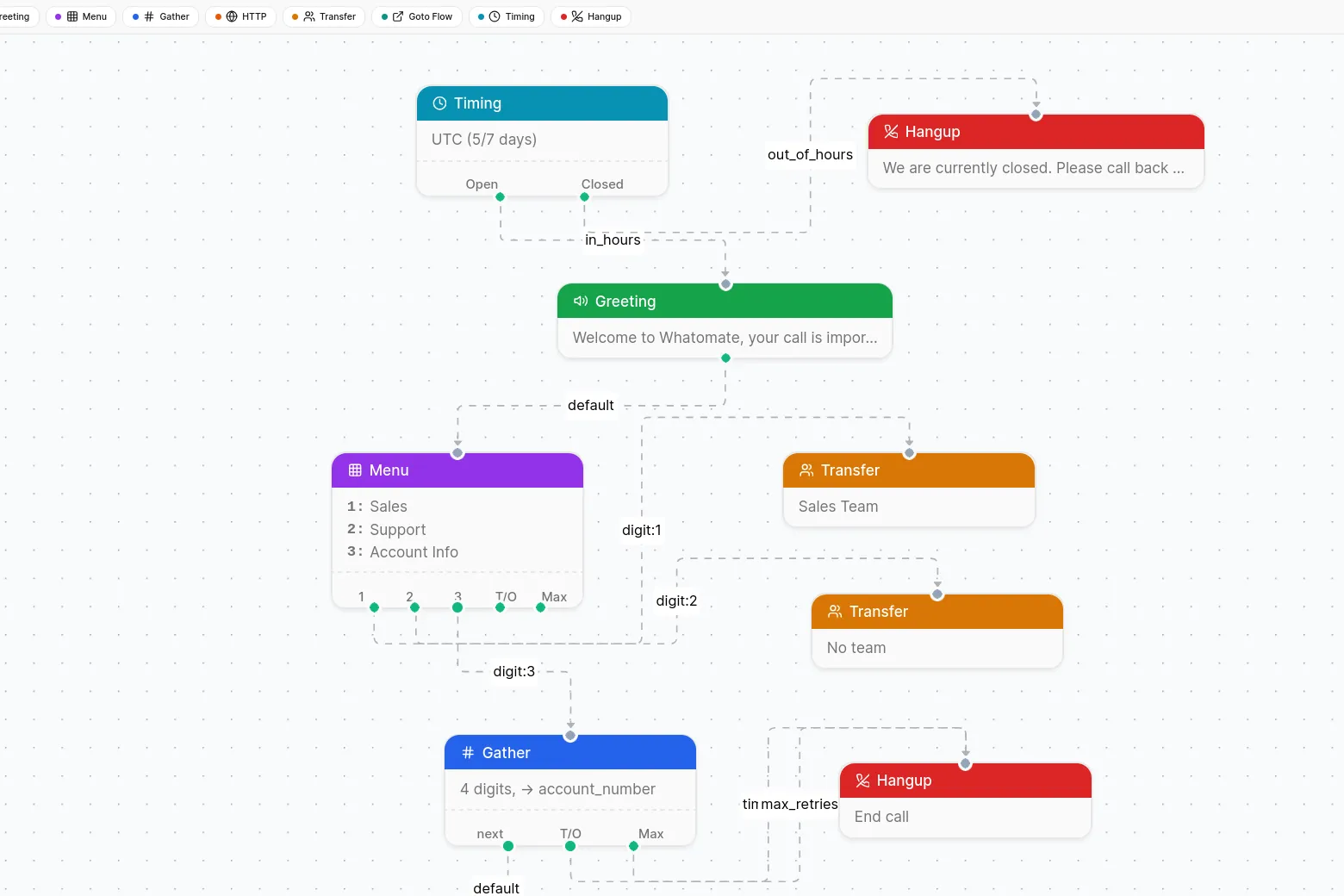Select the in_hours edge label
Image resolution: width=1344 pixels, height=896 pixels.
point(613,240)
